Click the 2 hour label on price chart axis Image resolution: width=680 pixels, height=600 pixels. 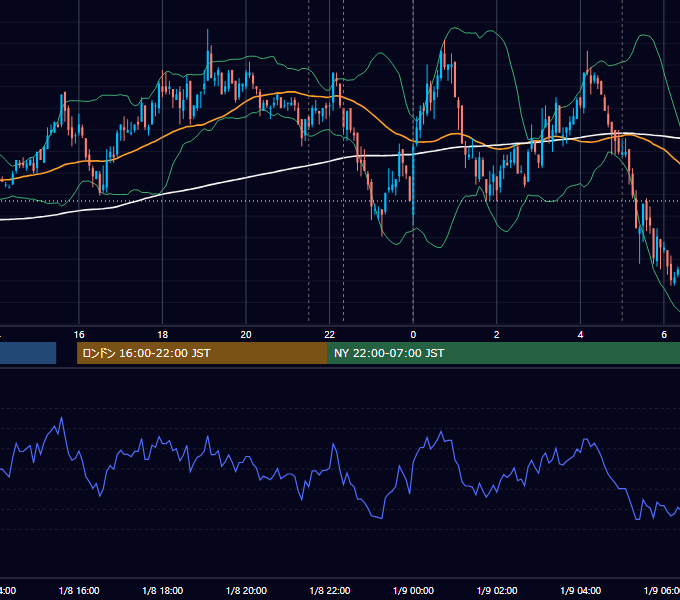[497, 334]
